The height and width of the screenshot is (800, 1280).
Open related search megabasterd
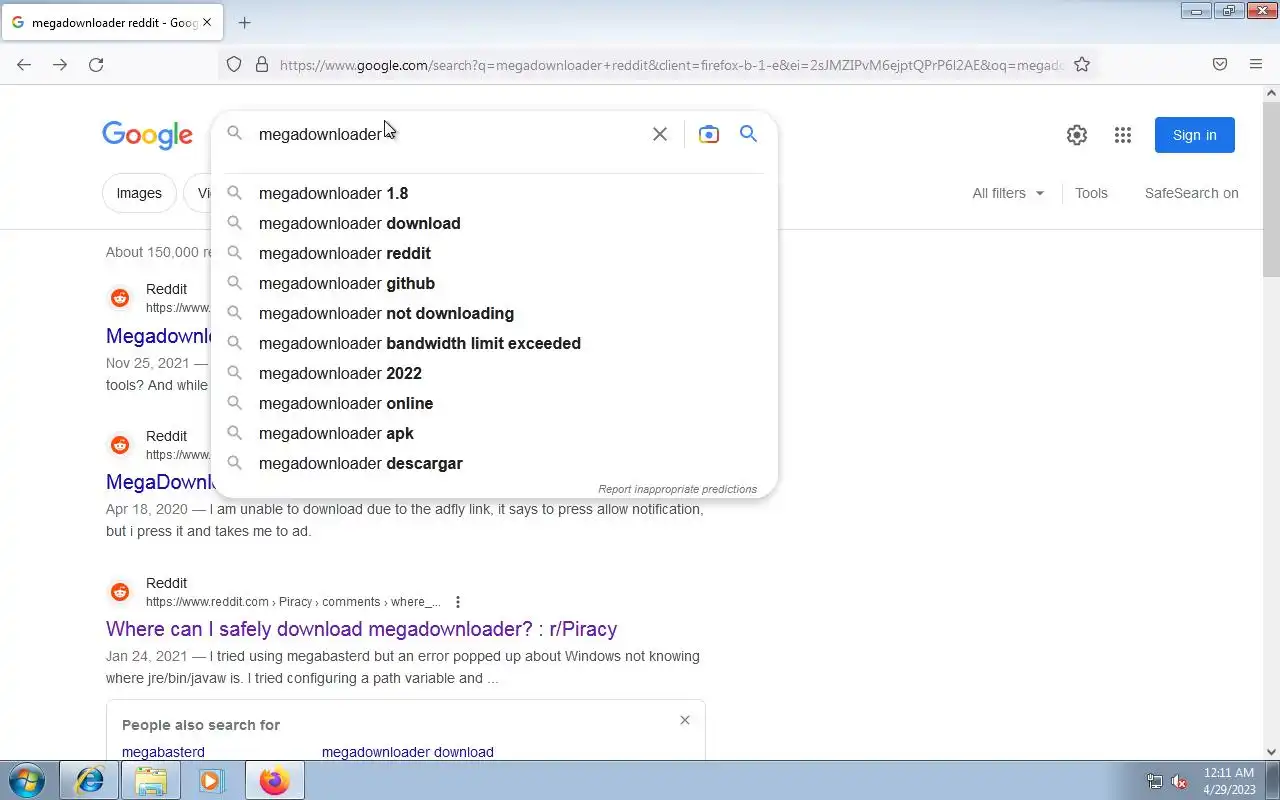(163, 752)
